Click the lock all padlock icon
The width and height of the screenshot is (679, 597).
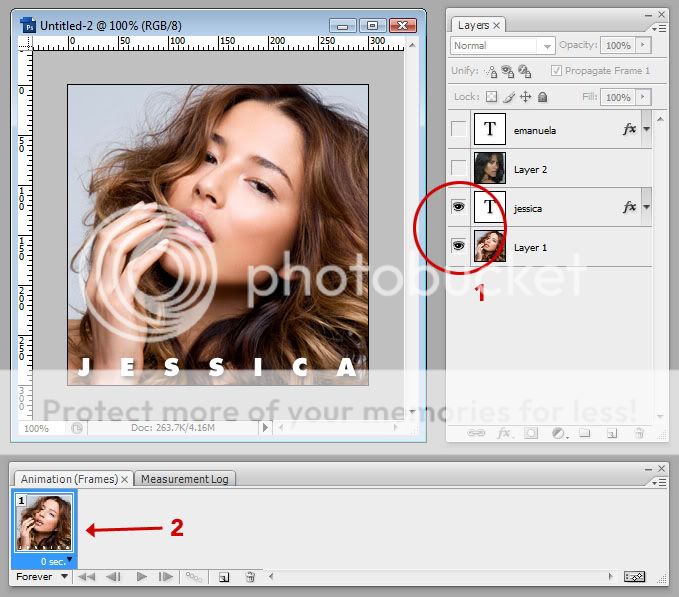tap(542, 97)
